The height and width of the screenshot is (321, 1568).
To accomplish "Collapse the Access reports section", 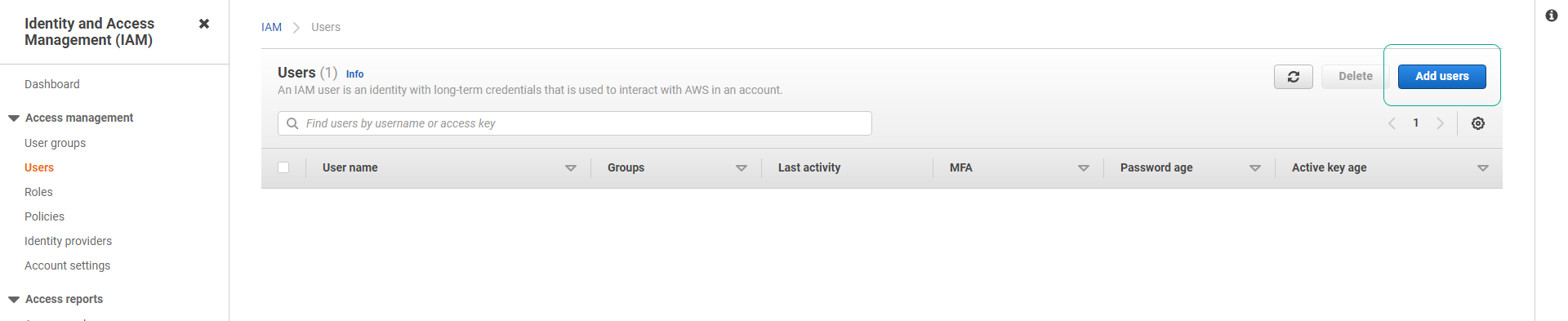I will point(14,300).
